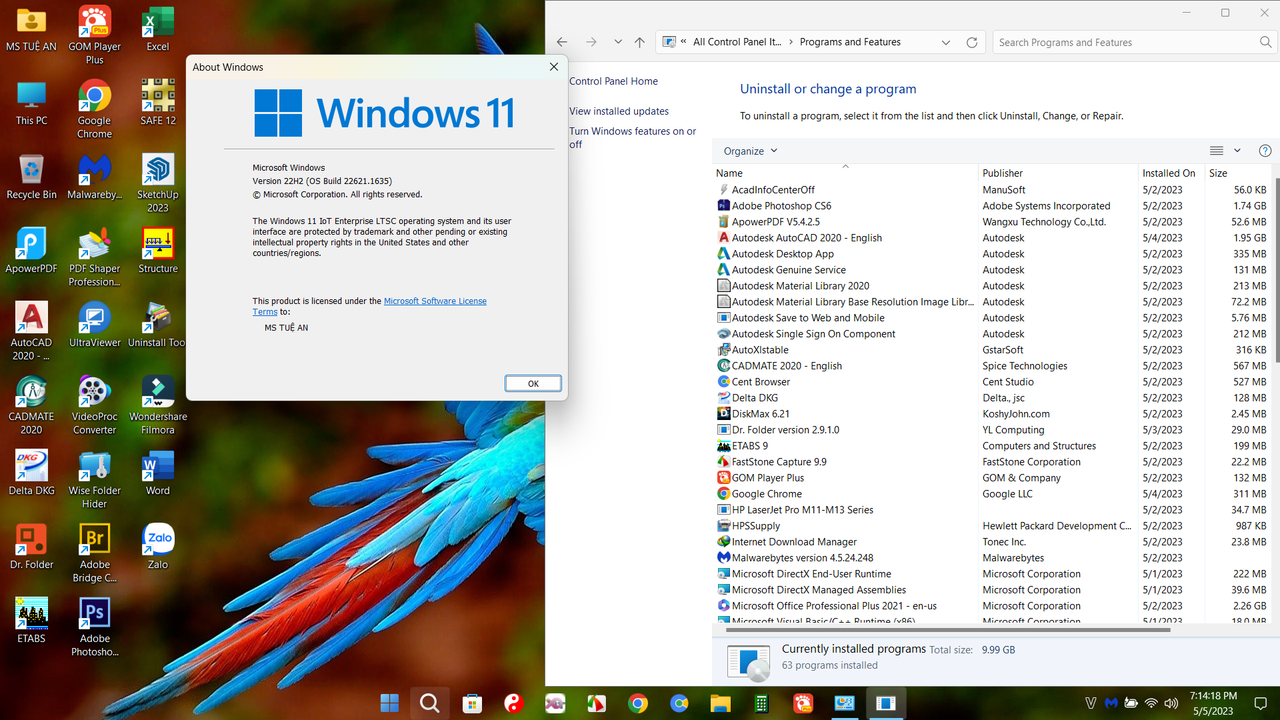
Task: Select the Zalo desktop shortcut
Action: click(158, 546)
